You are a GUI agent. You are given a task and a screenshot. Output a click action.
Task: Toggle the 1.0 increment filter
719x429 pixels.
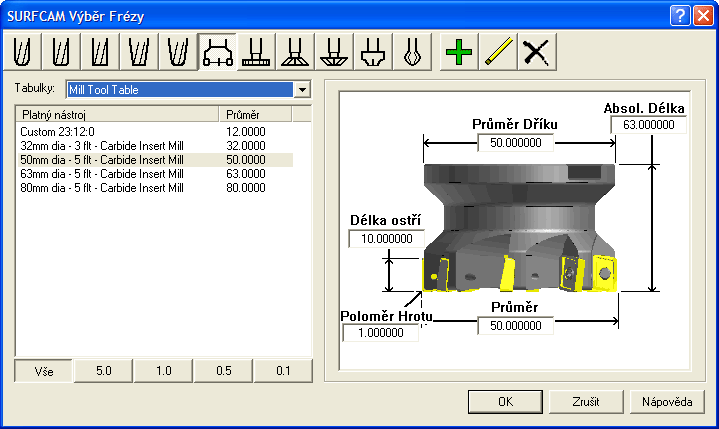163,371
